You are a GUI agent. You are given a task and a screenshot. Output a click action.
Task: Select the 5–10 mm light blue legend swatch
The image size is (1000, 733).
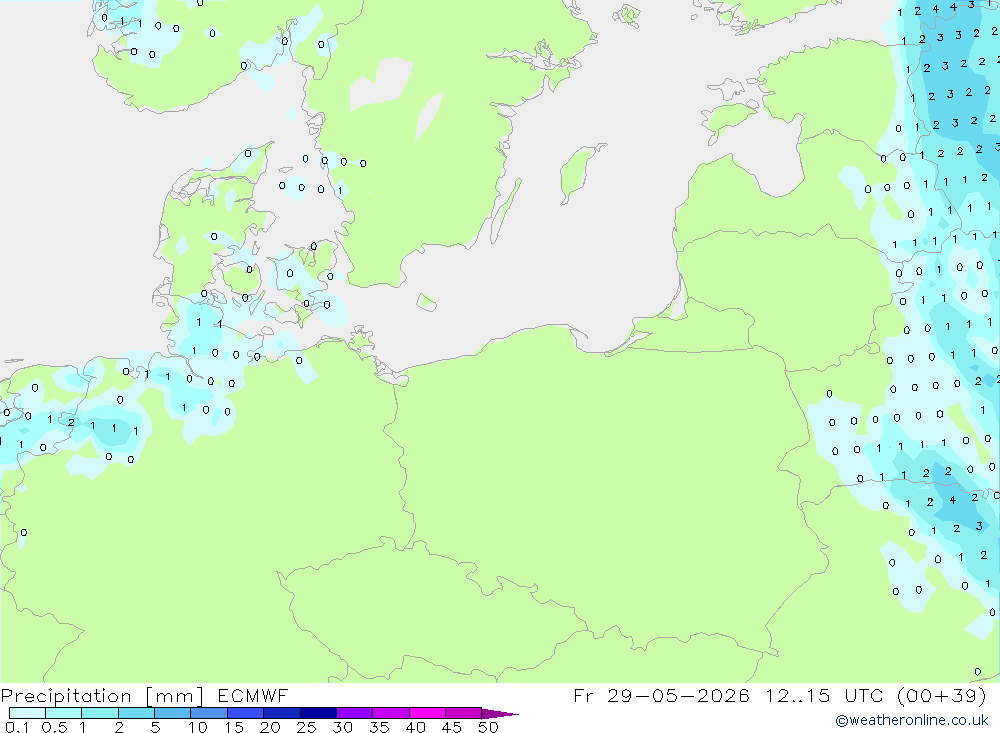coord(173,713)
